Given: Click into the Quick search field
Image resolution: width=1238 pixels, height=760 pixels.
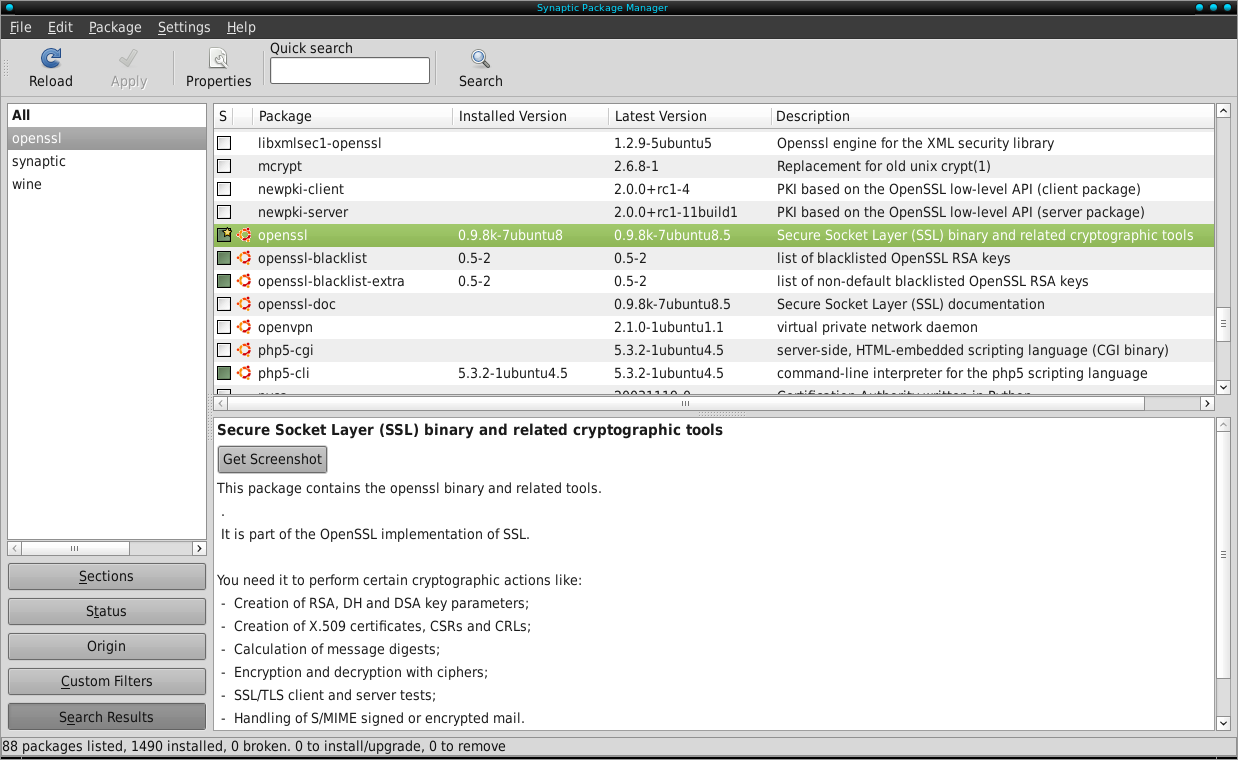Looking at the screenshot, I should [350, 70].
